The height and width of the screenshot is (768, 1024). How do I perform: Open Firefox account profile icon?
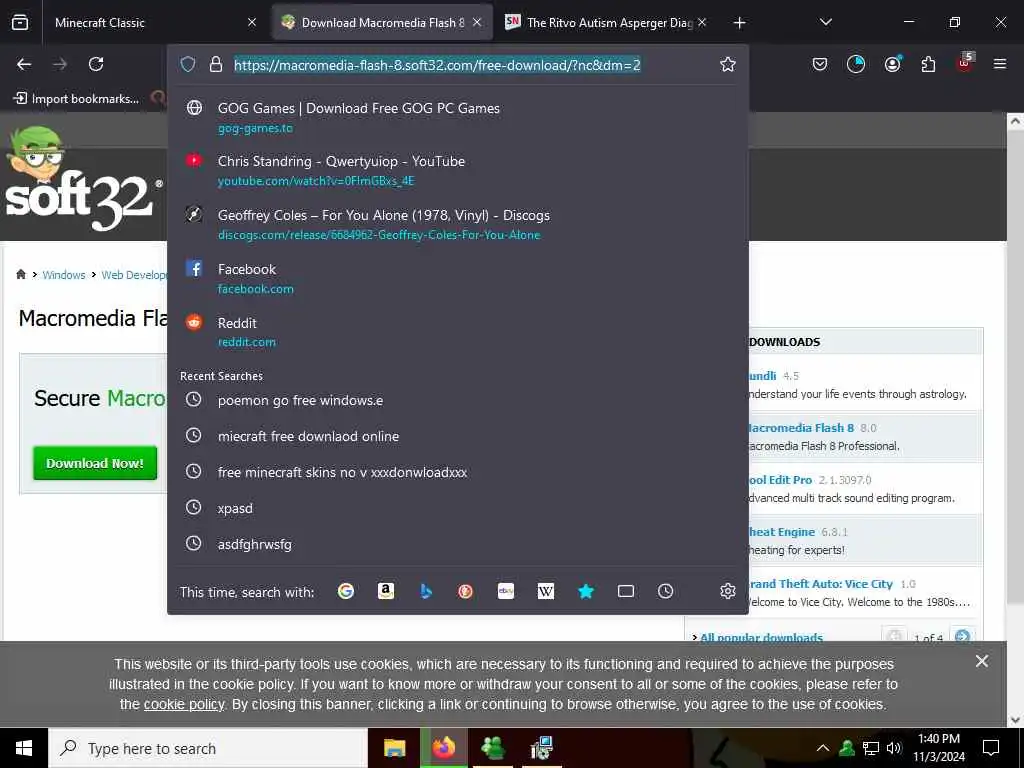892,64
